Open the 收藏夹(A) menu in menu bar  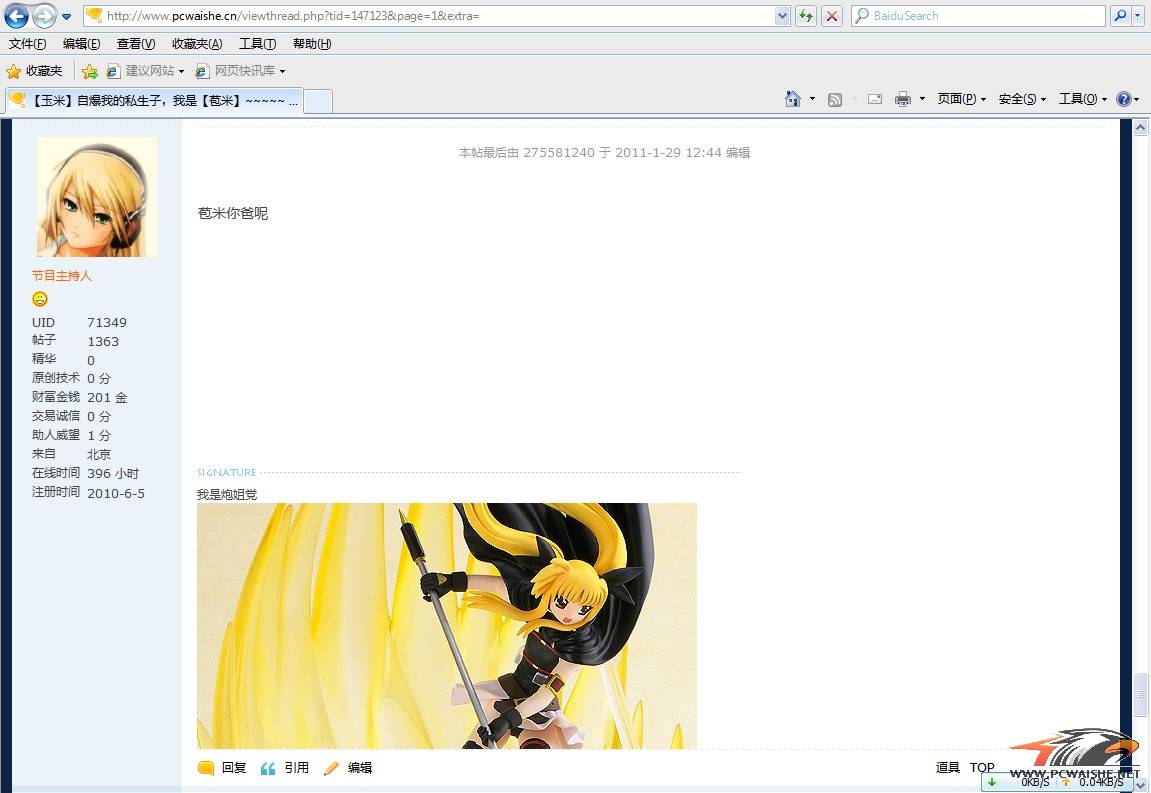pos(197,44)
